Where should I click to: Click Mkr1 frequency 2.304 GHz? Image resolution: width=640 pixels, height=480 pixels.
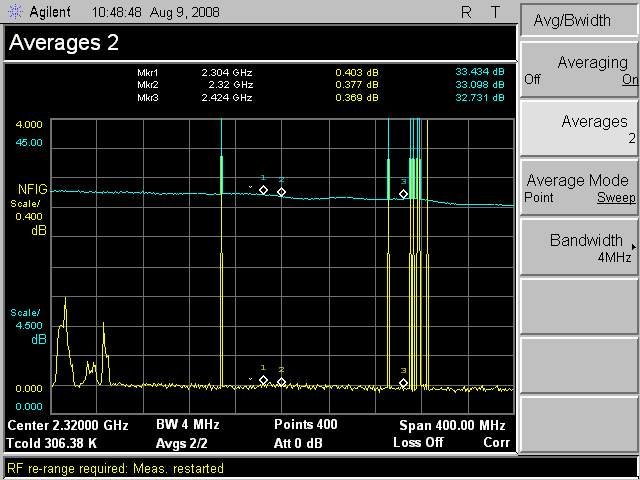[227, 73]
